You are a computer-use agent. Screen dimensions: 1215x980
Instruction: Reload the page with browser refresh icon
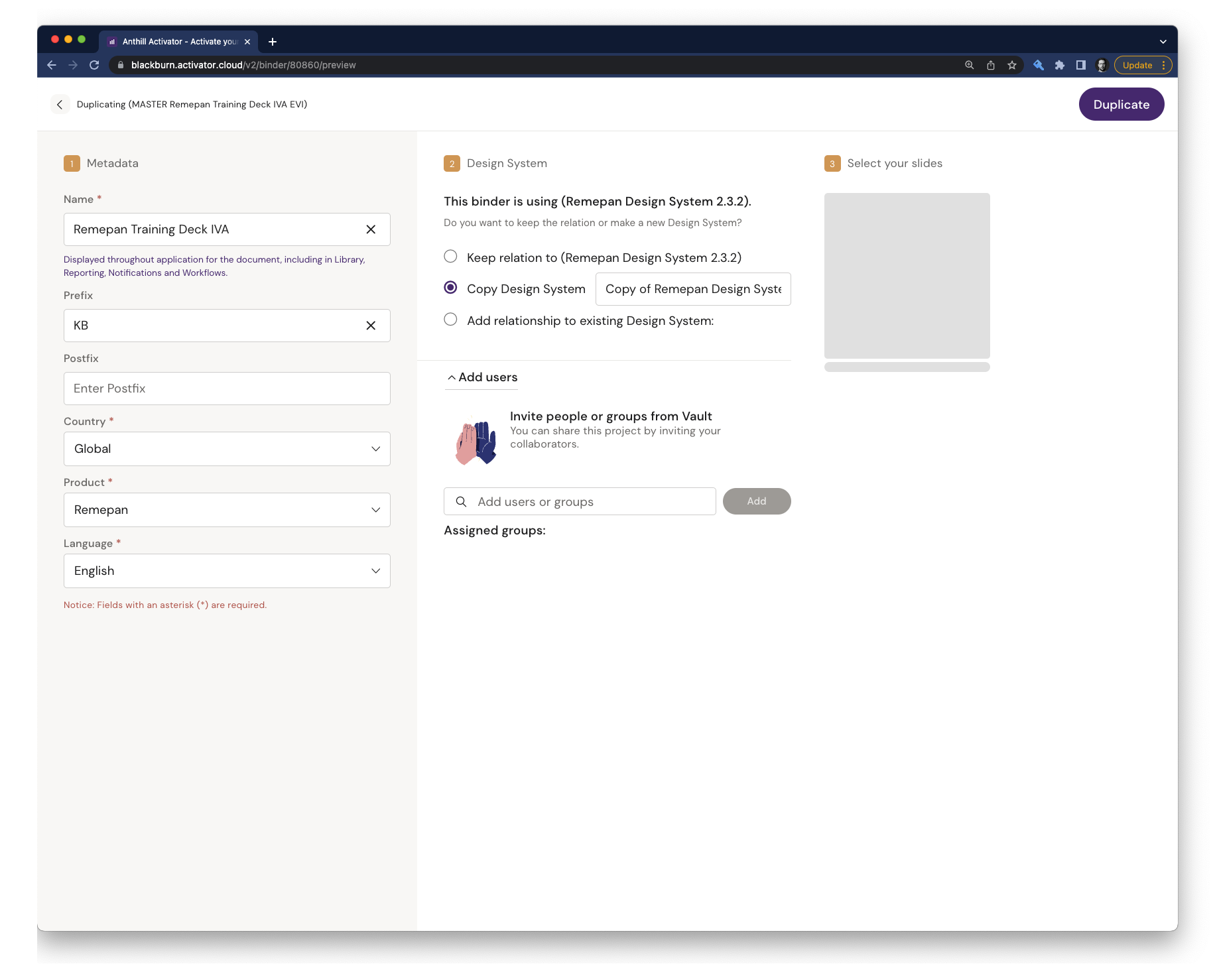pyautogui.click(x=94, y=65)
